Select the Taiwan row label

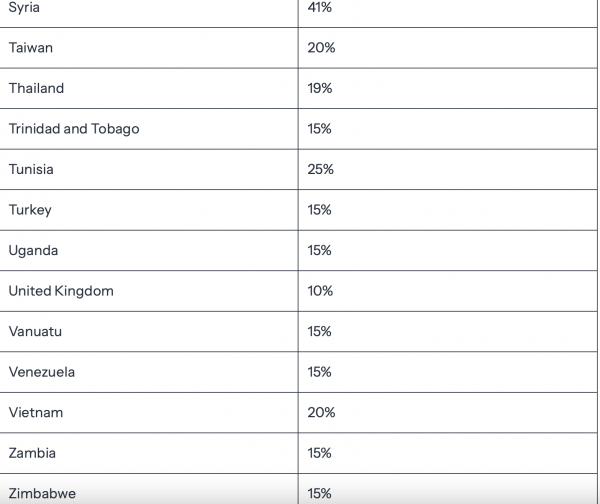click(x=30, y=48)
